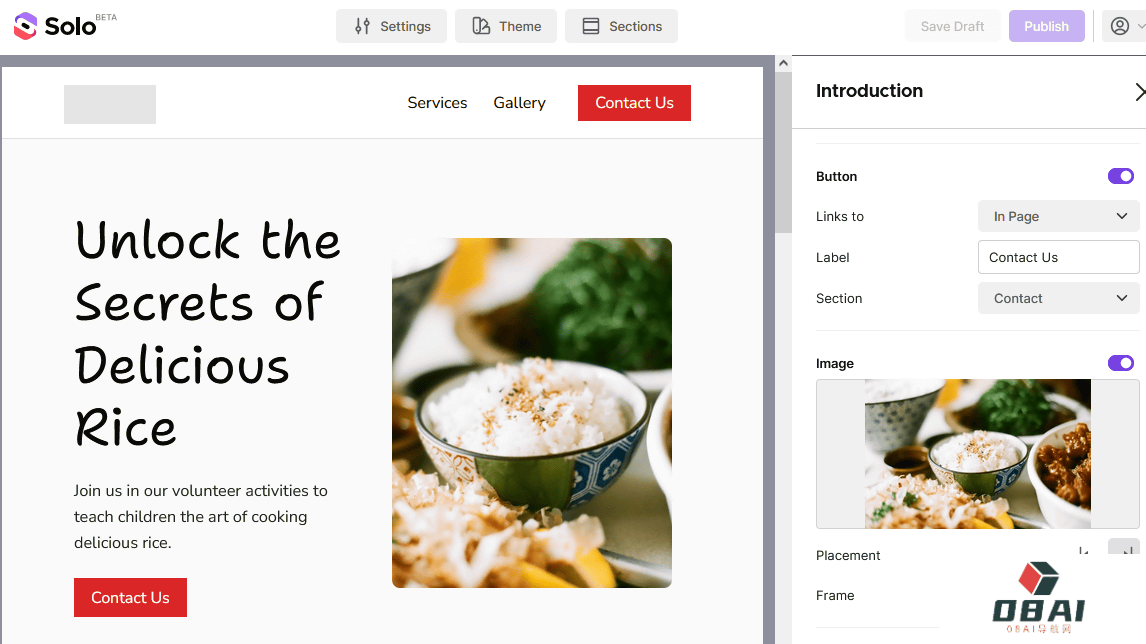Open the Sections panel
This screenshot has height=644, width=1146.
[x=621, y=26]
